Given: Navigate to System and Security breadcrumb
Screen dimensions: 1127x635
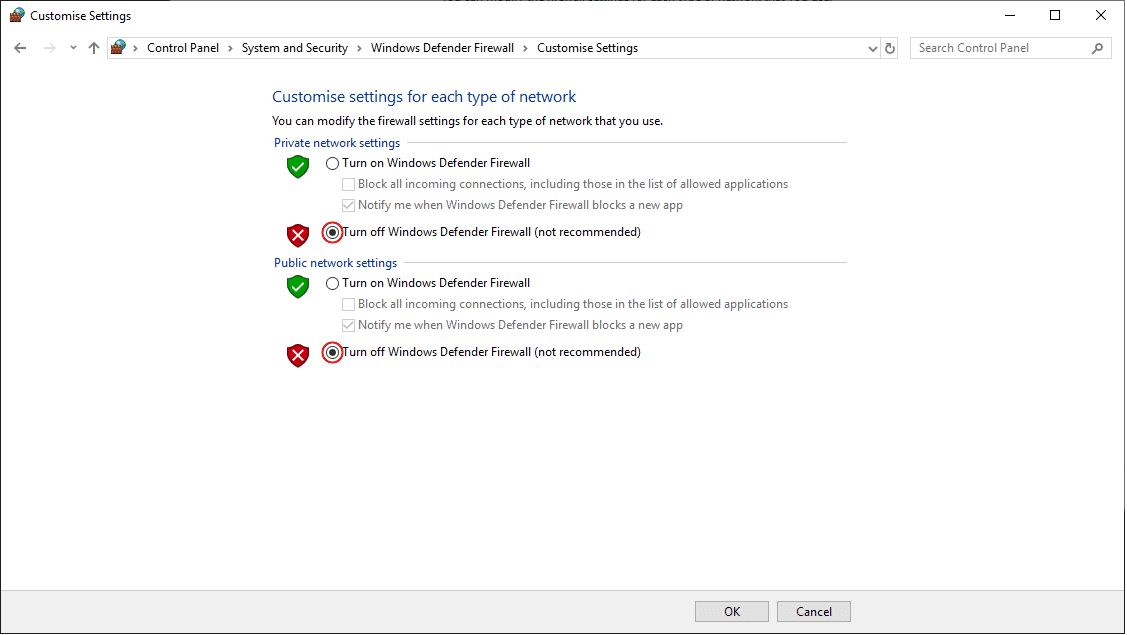Looking at the screenshot, I should point(294,48).
